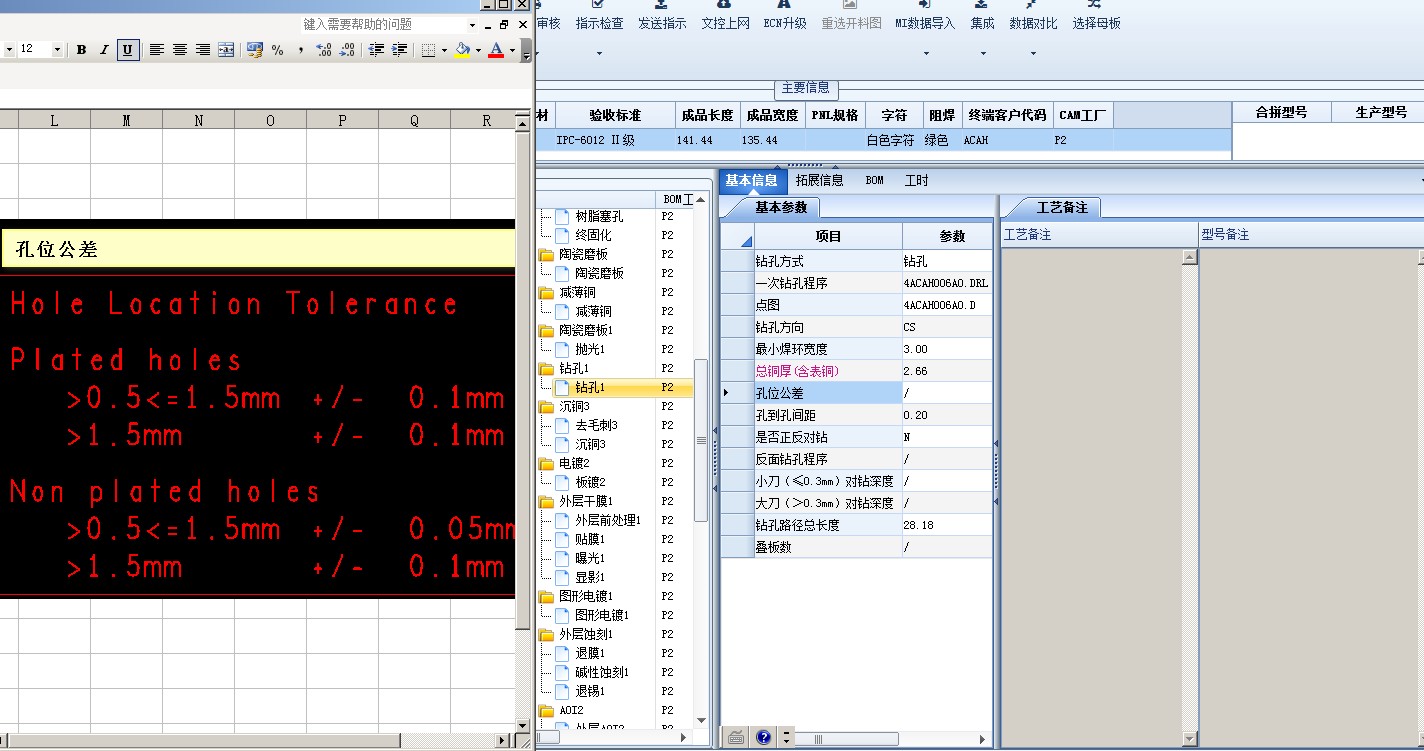Select 沉铜3 folder in process tree

[x=574, y=406]
